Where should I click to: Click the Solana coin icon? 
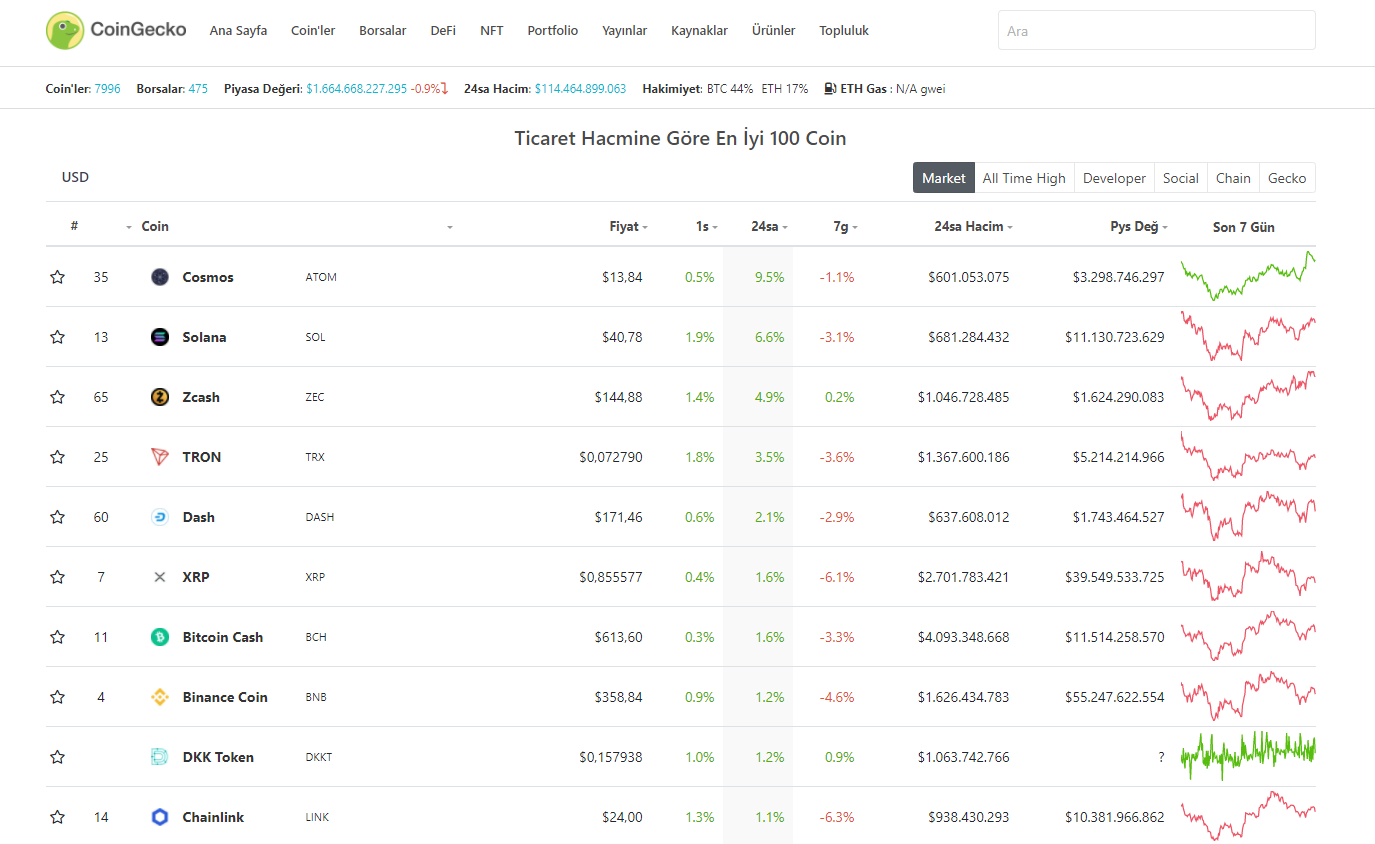(x=160, y=337)
